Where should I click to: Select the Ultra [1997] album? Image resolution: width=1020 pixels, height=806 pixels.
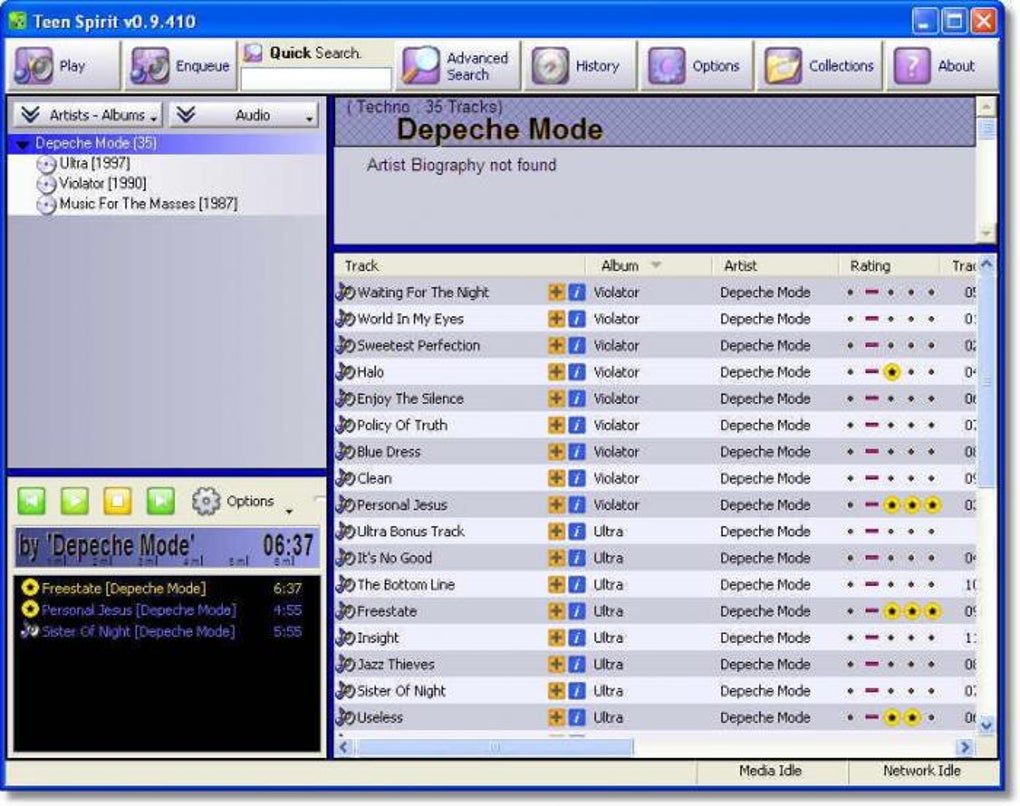pyautogui.click(x=94, y=163)
